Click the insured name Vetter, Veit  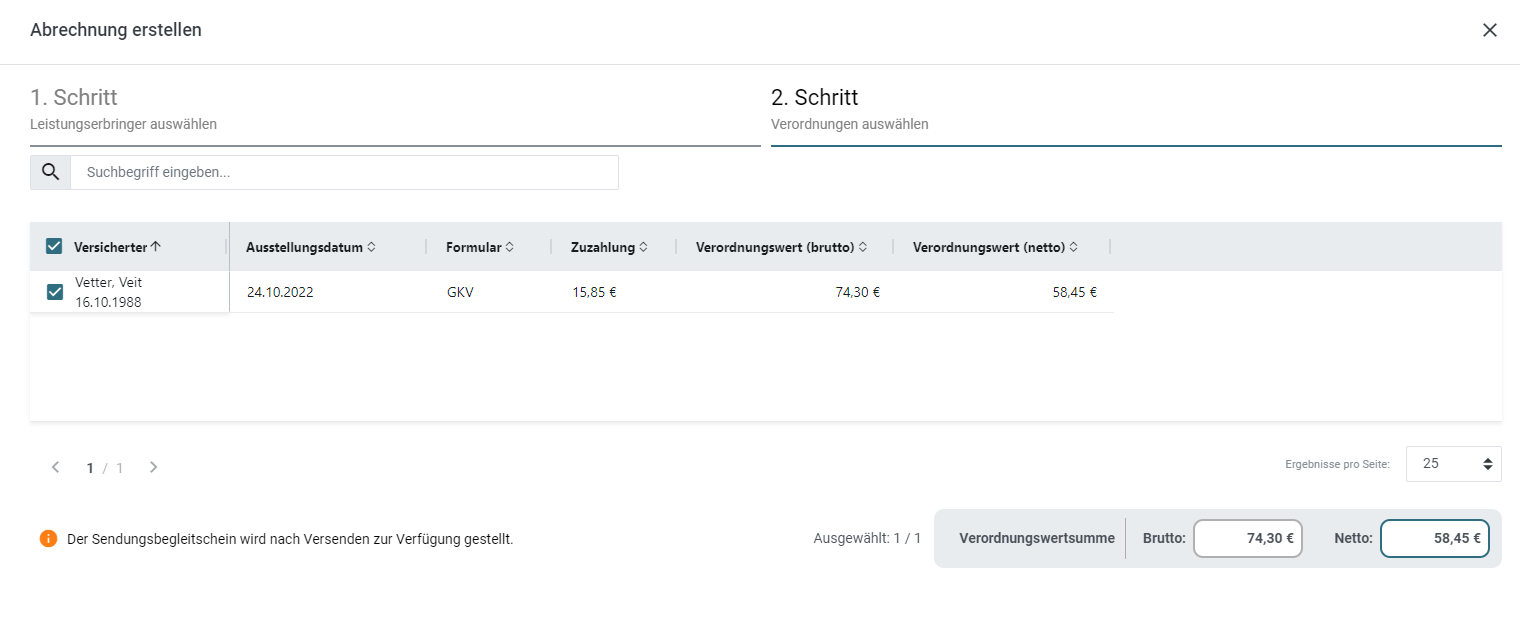109,282
